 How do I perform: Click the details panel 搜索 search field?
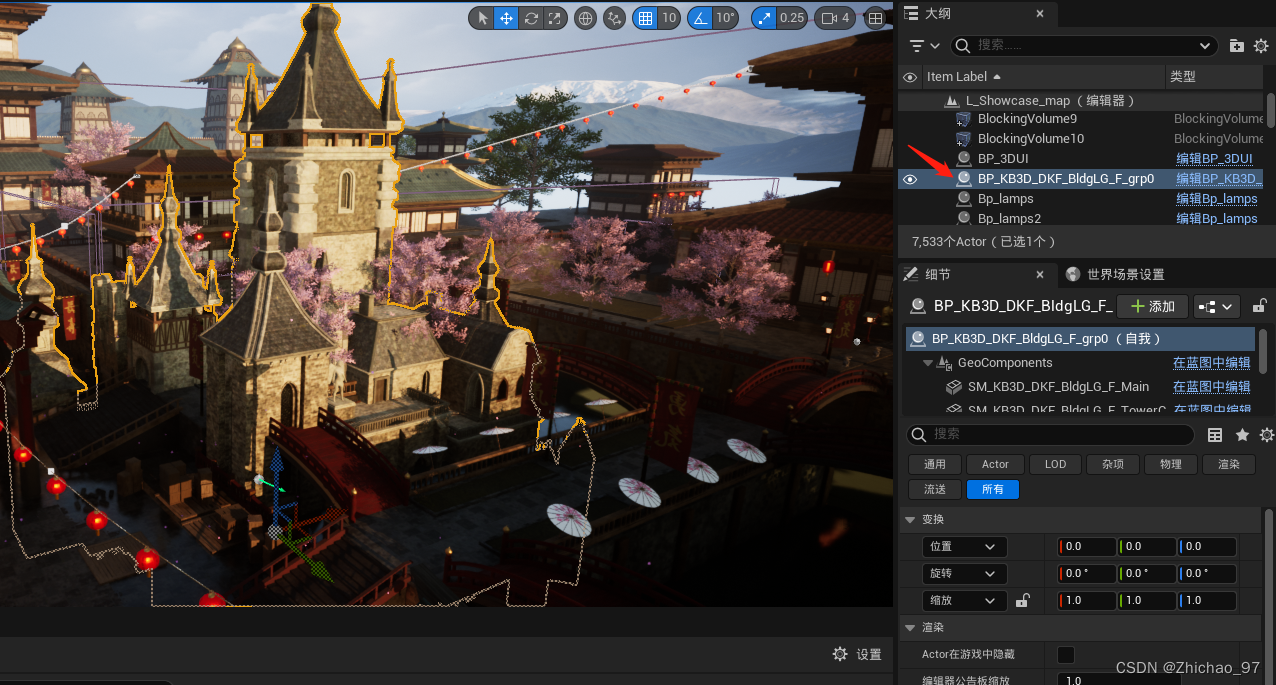(1050, 434)
